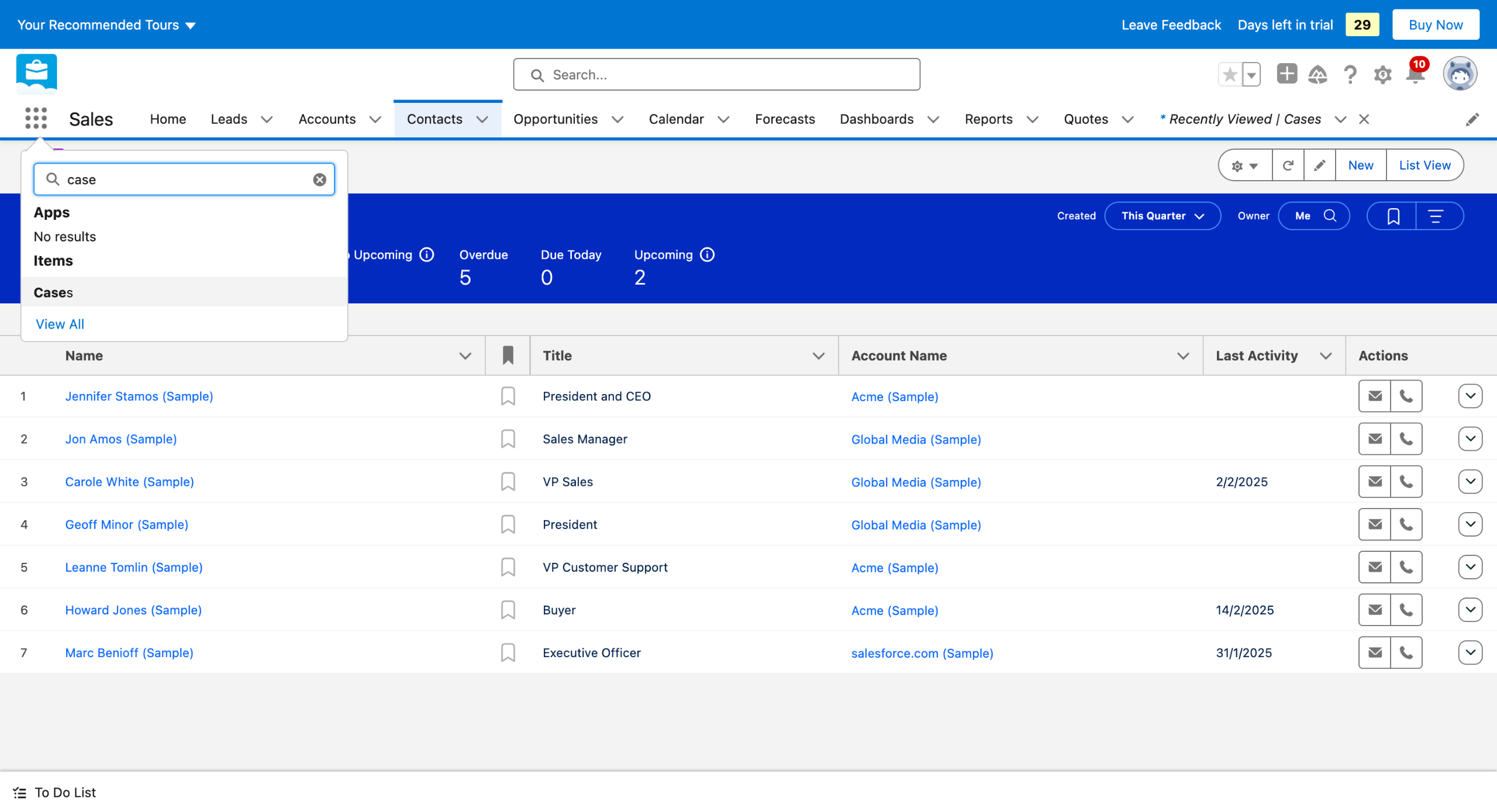The image size is (1497, 812).
Task: Toggle bookmark for Howard Jones
Action: pyautogui.click(x=508, y=610)
